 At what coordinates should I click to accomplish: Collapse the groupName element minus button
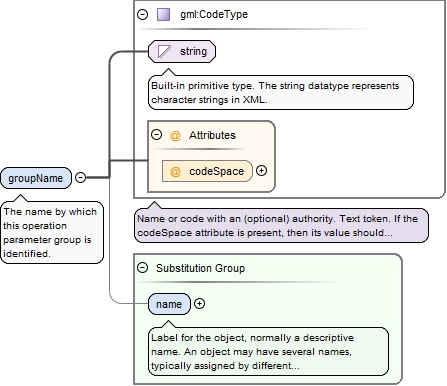coord(80,177)
